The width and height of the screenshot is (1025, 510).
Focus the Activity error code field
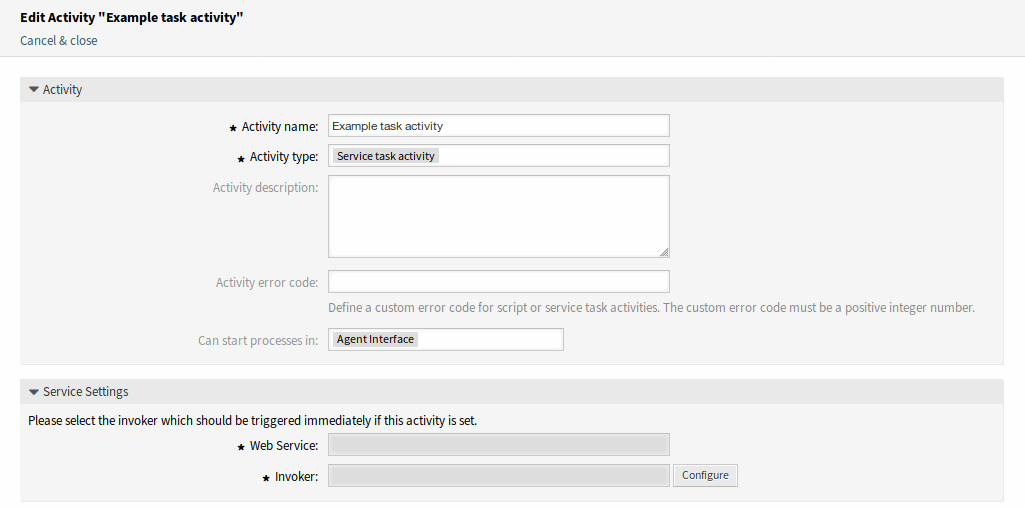pyautogui.click(x=498, y=282)
